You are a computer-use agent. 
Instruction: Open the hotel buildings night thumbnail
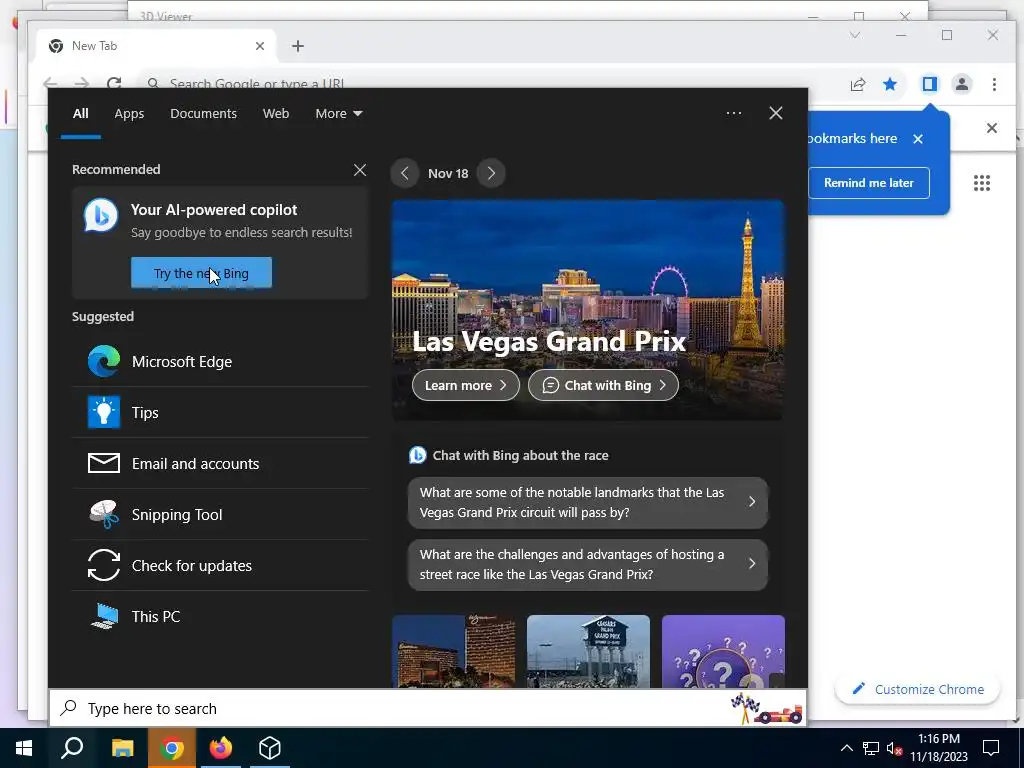(453, 651)
